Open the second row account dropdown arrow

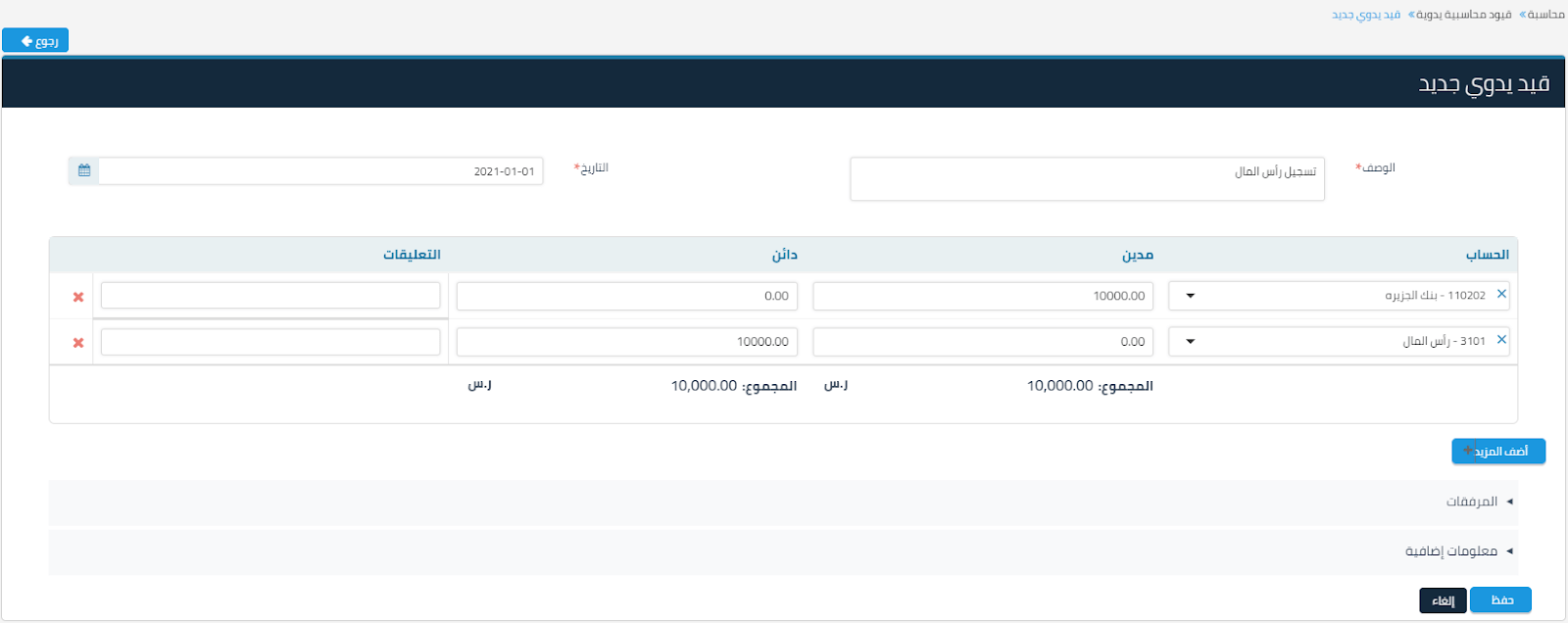(x=1190, y=342)
